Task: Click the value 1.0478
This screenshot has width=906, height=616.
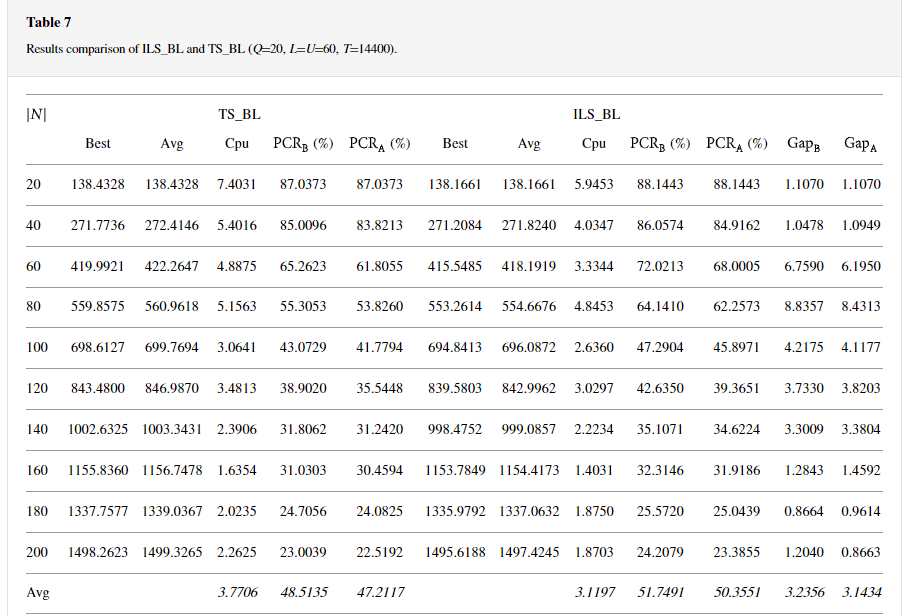Action: (x=804, y=225)
